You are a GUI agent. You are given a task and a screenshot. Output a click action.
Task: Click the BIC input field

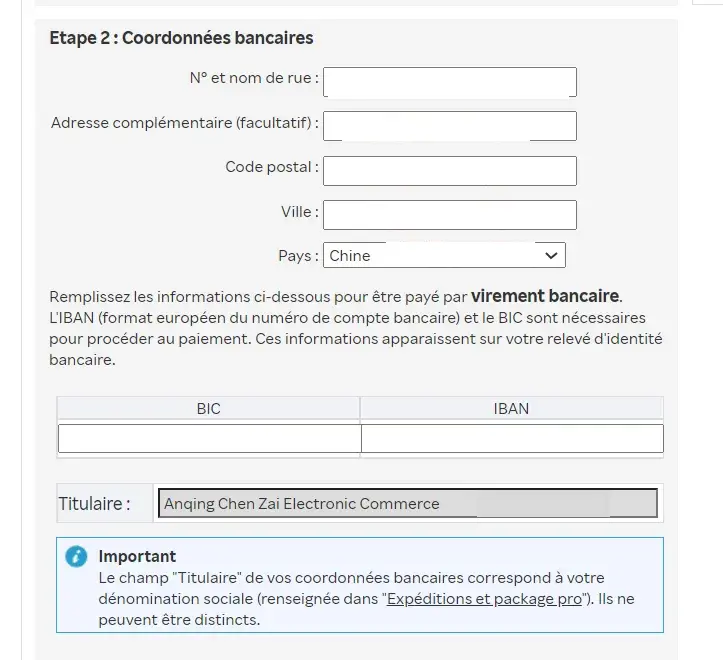click(x=209, y=439)
